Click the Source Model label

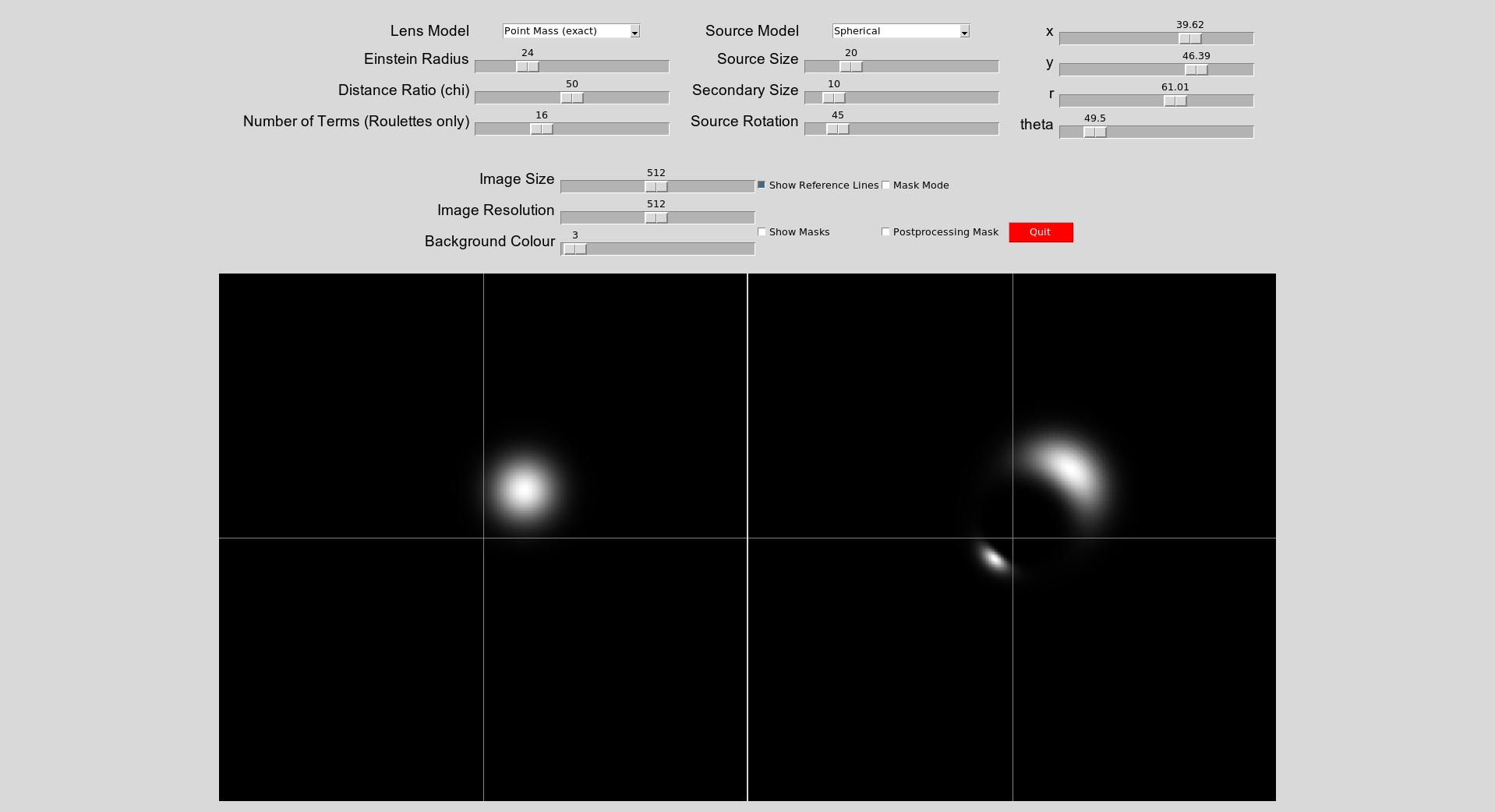(752, 31)
